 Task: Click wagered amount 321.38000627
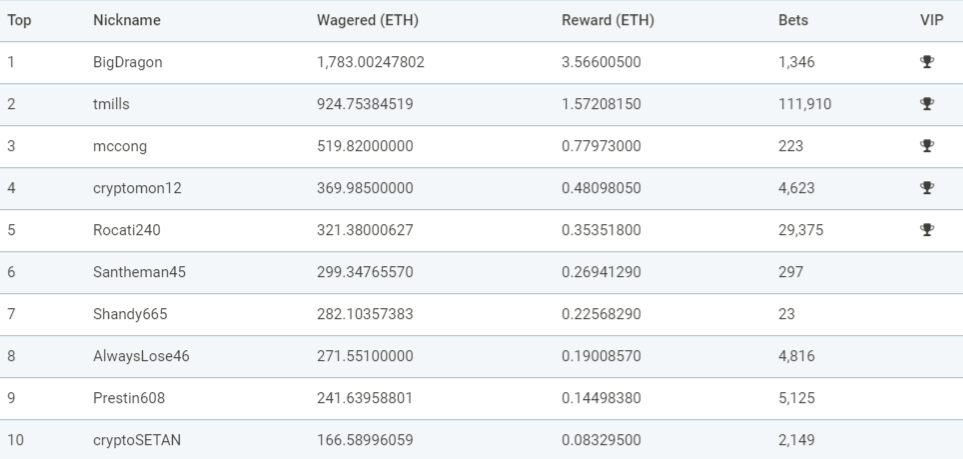click(365, 230)
